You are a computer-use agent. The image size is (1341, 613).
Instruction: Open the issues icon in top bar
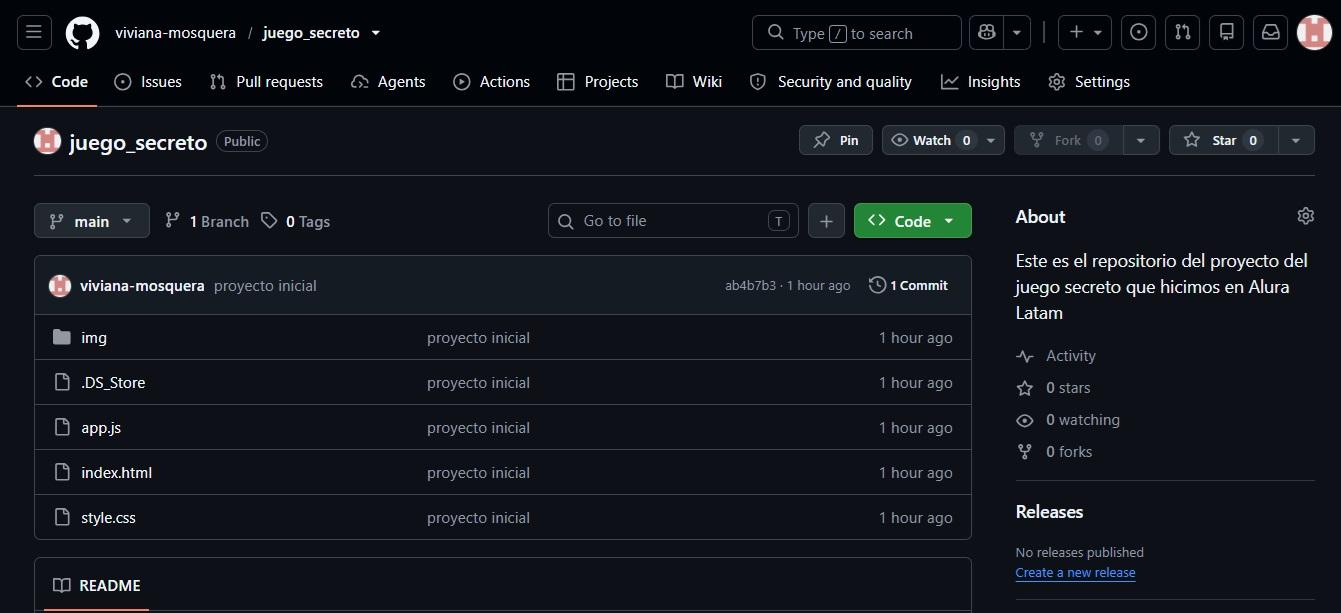(1138, 32)
